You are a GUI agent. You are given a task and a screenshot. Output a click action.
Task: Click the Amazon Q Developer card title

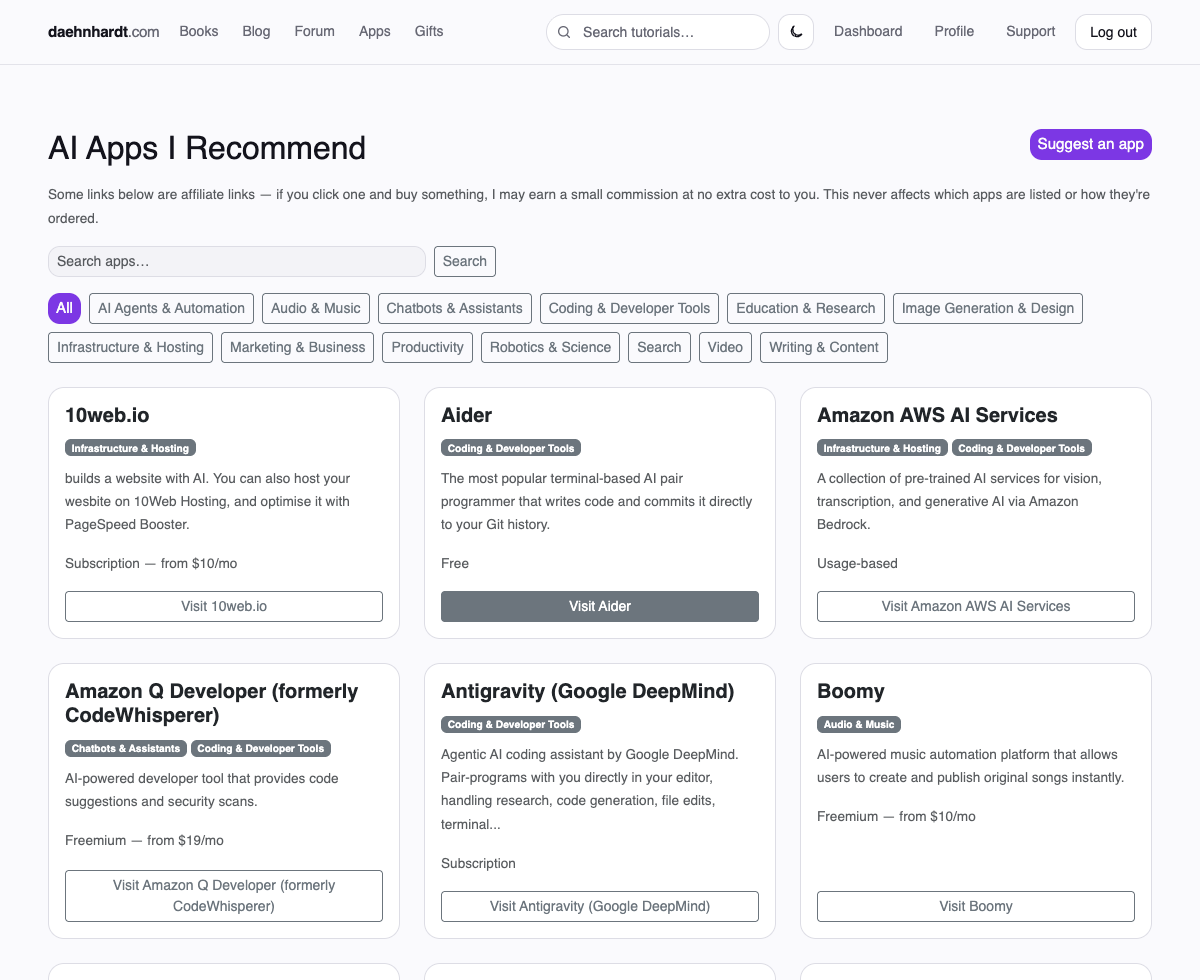click(x=211, y=703)
